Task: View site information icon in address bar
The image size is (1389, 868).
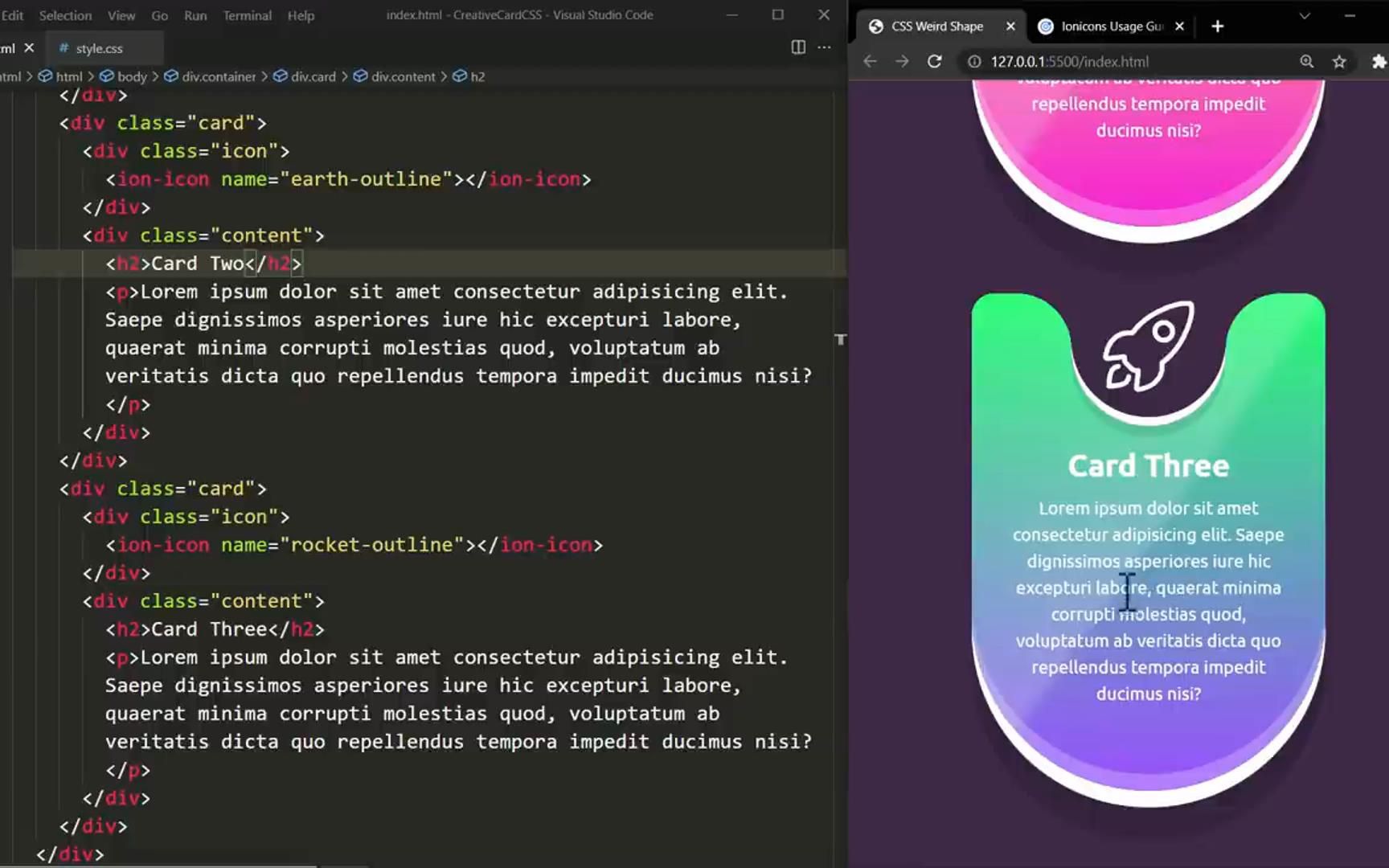Action: click(974, 61)
